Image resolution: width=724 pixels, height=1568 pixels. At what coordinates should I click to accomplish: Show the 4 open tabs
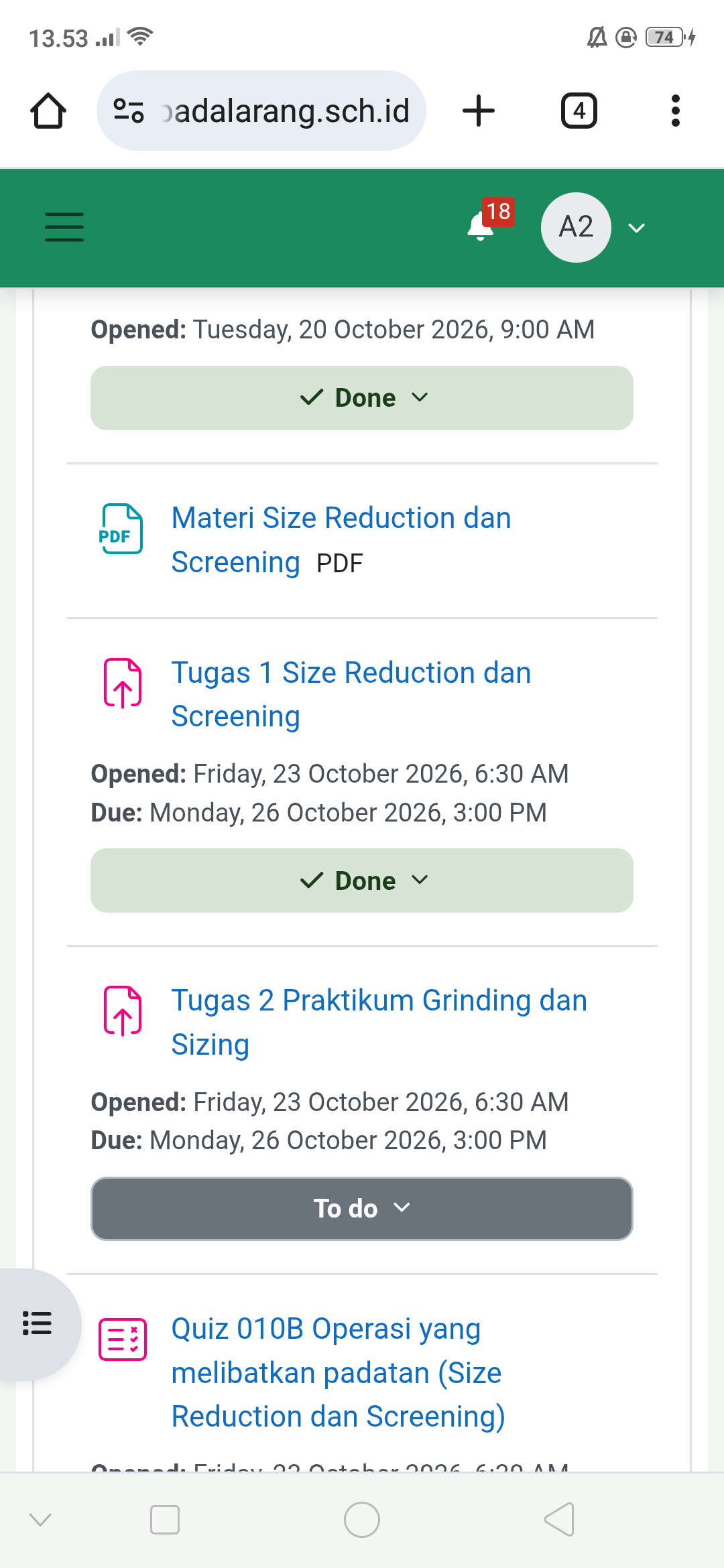(579, 111)
